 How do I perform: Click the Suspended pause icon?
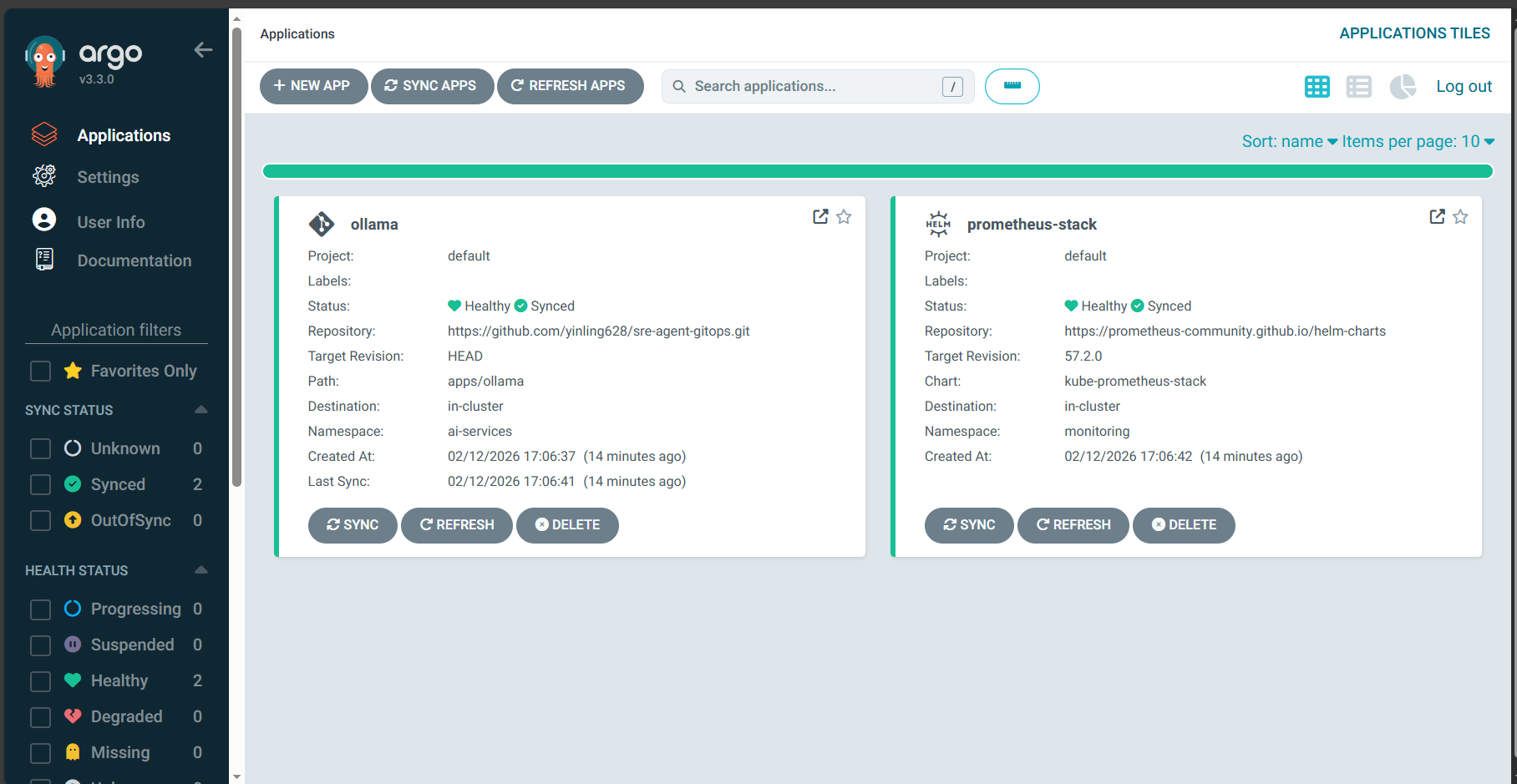(x=73, y=645)
